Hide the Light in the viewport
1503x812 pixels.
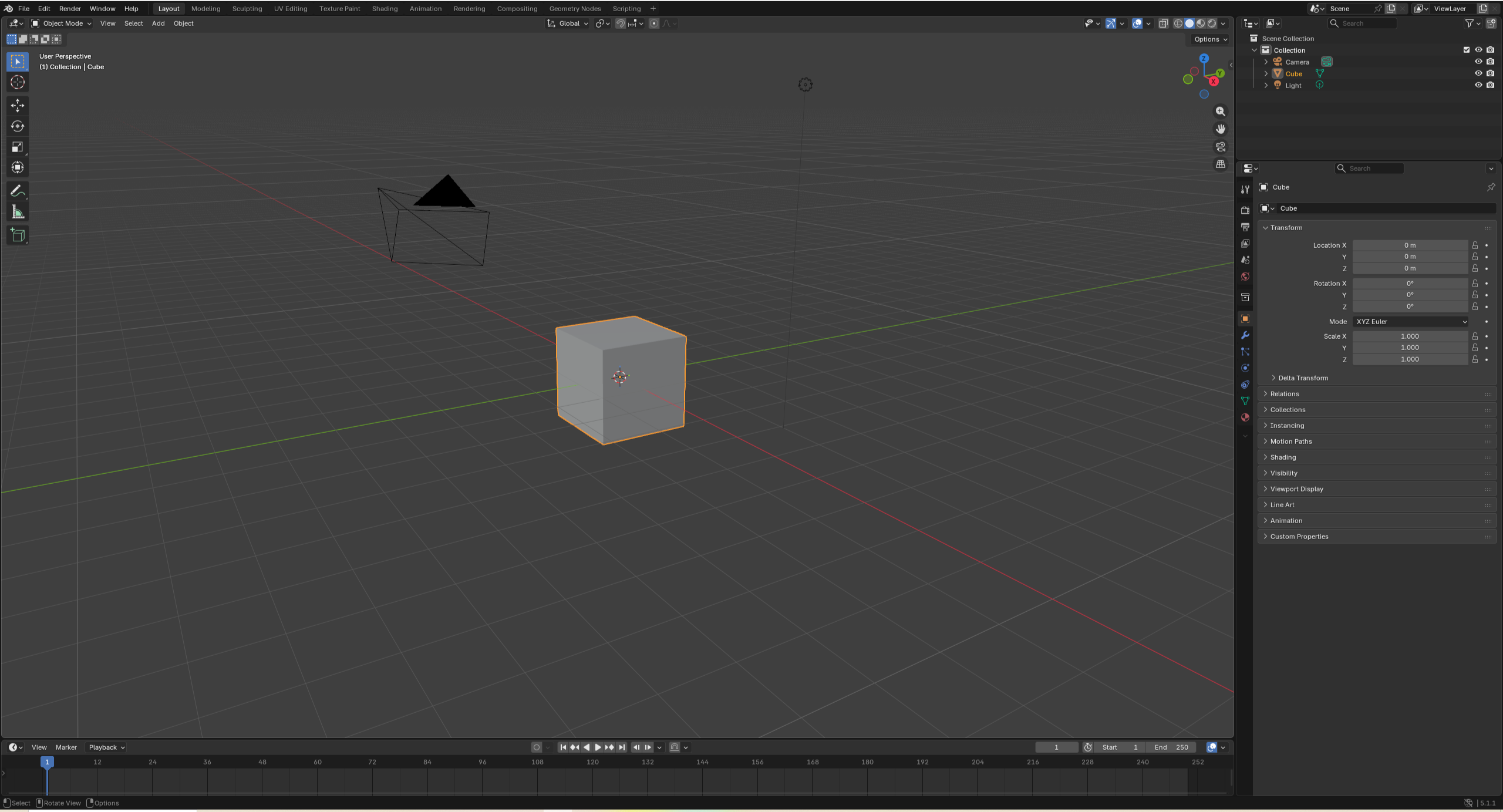tap(1478, 85)
